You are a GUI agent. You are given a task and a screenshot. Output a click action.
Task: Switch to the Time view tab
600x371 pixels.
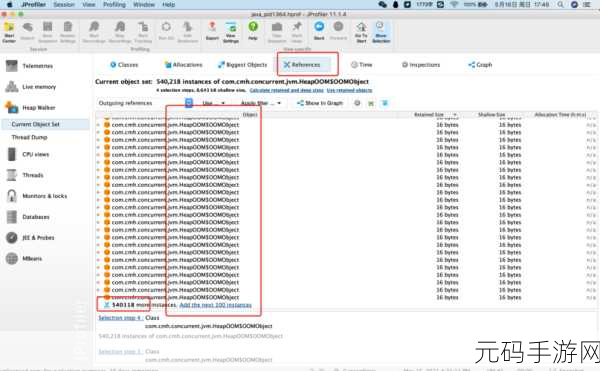point(362,65)
